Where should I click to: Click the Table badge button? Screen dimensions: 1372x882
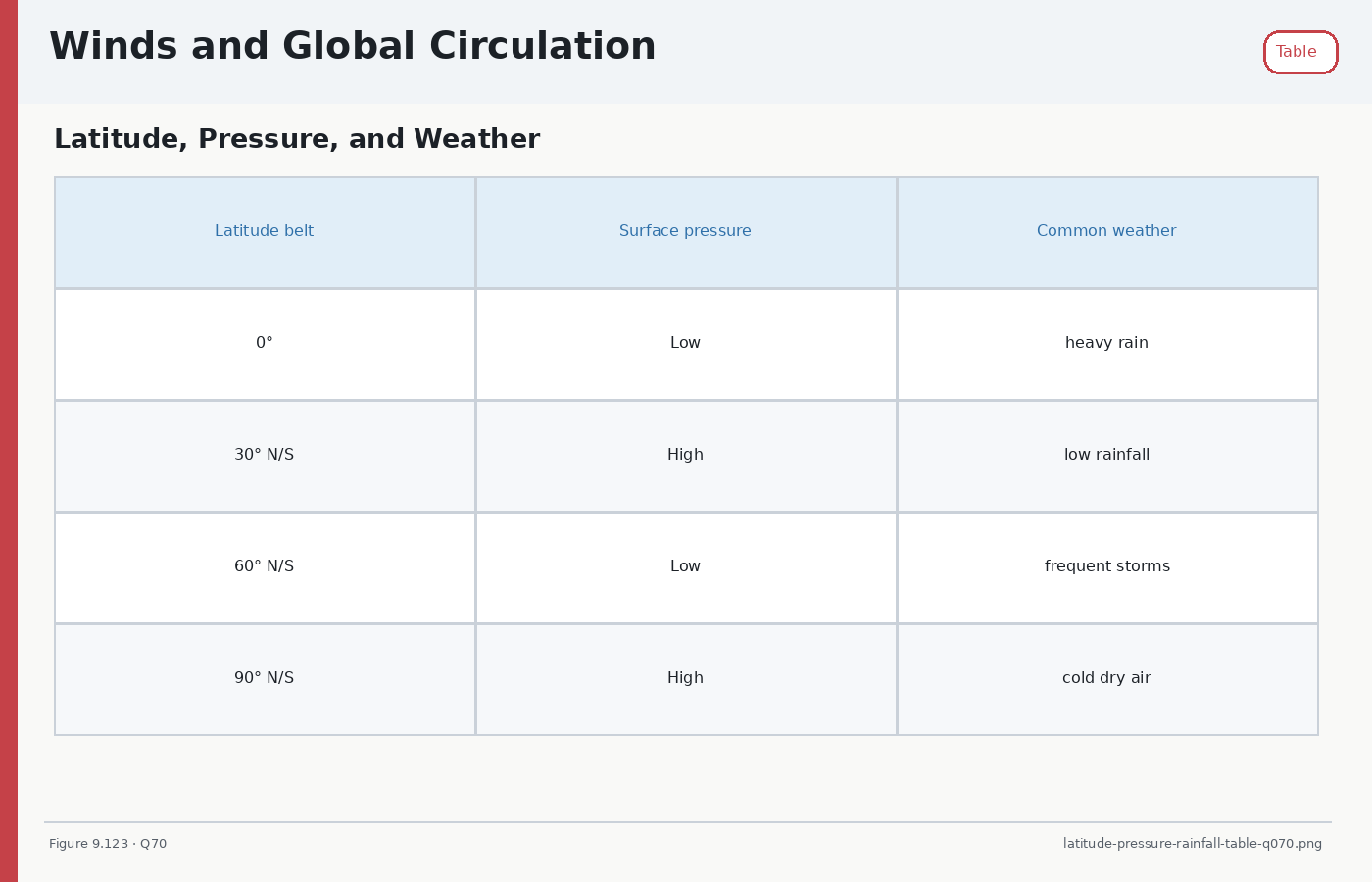[x=1300, y=52]
